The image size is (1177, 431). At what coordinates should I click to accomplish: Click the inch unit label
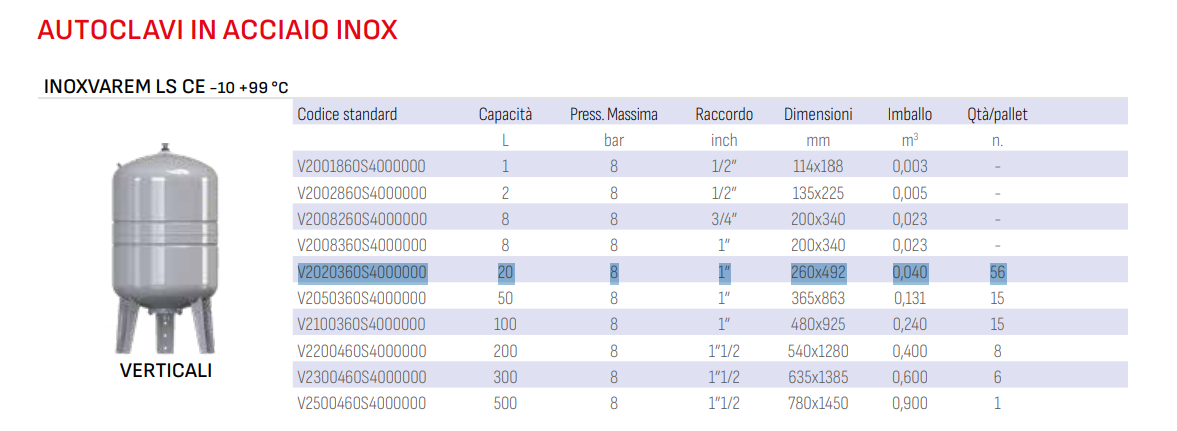[x=724, y=140]
